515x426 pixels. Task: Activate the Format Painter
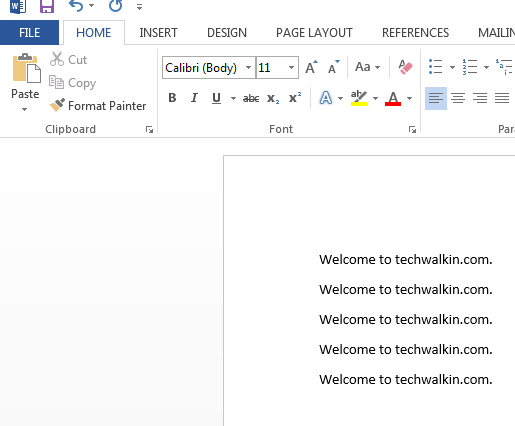98,106
